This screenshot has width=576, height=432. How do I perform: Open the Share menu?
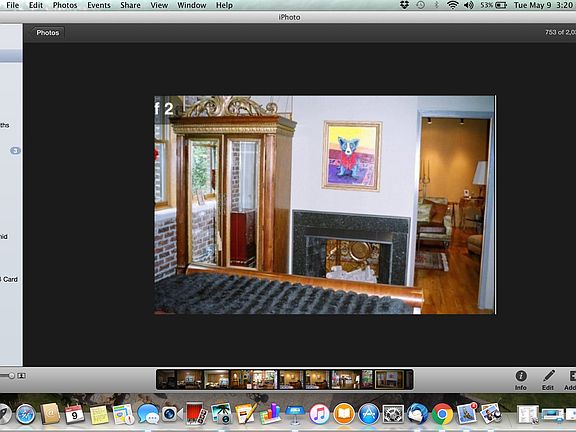(x=130, y=5)
